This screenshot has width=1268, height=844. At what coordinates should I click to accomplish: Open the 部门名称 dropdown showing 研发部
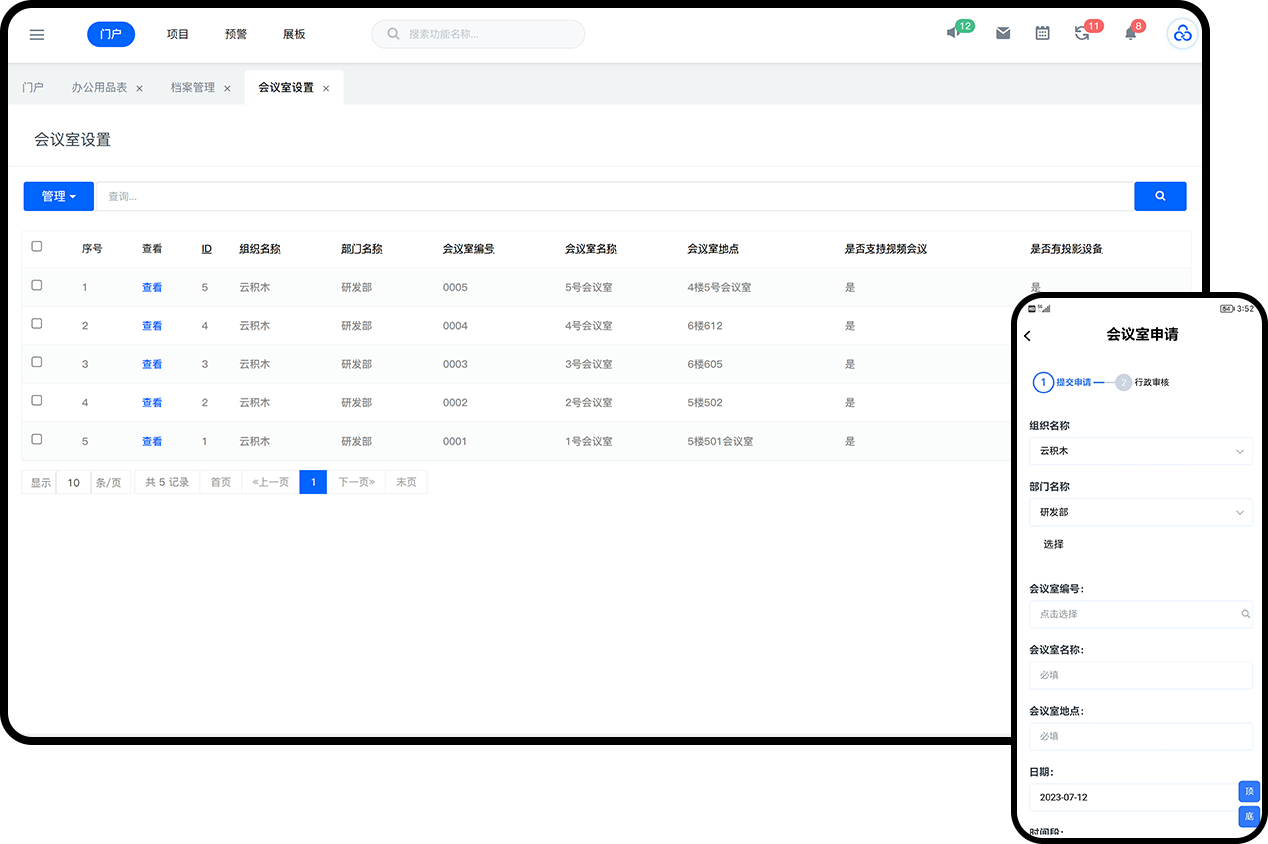[x=1140, y=512]
